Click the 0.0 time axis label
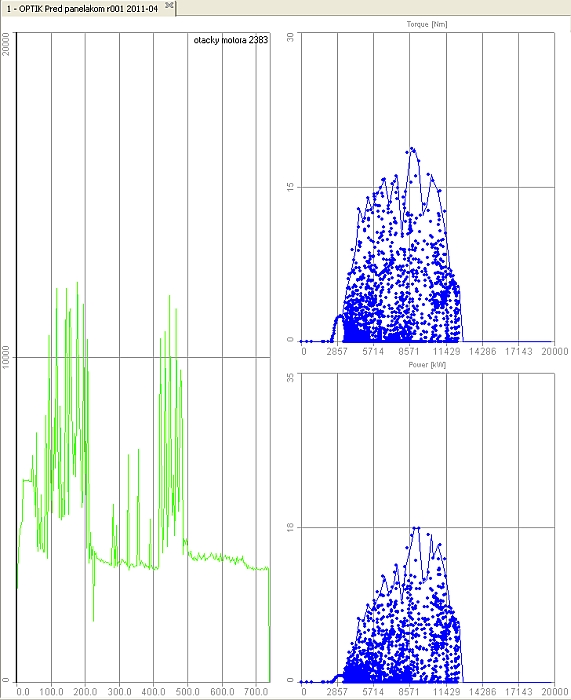Viewport: 571px width, 700px height. point(22,692)
